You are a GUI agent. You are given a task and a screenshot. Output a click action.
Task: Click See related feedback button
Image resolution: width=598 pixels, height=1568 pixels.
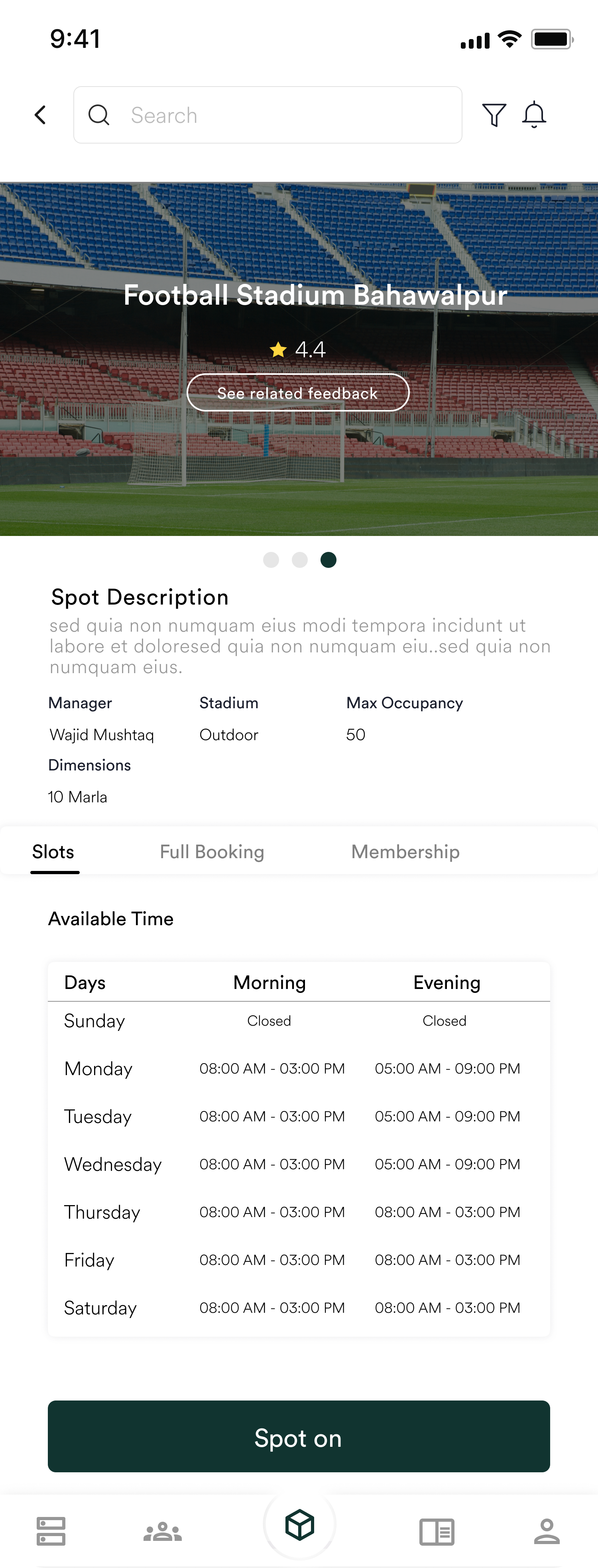(x=298, y=393)
